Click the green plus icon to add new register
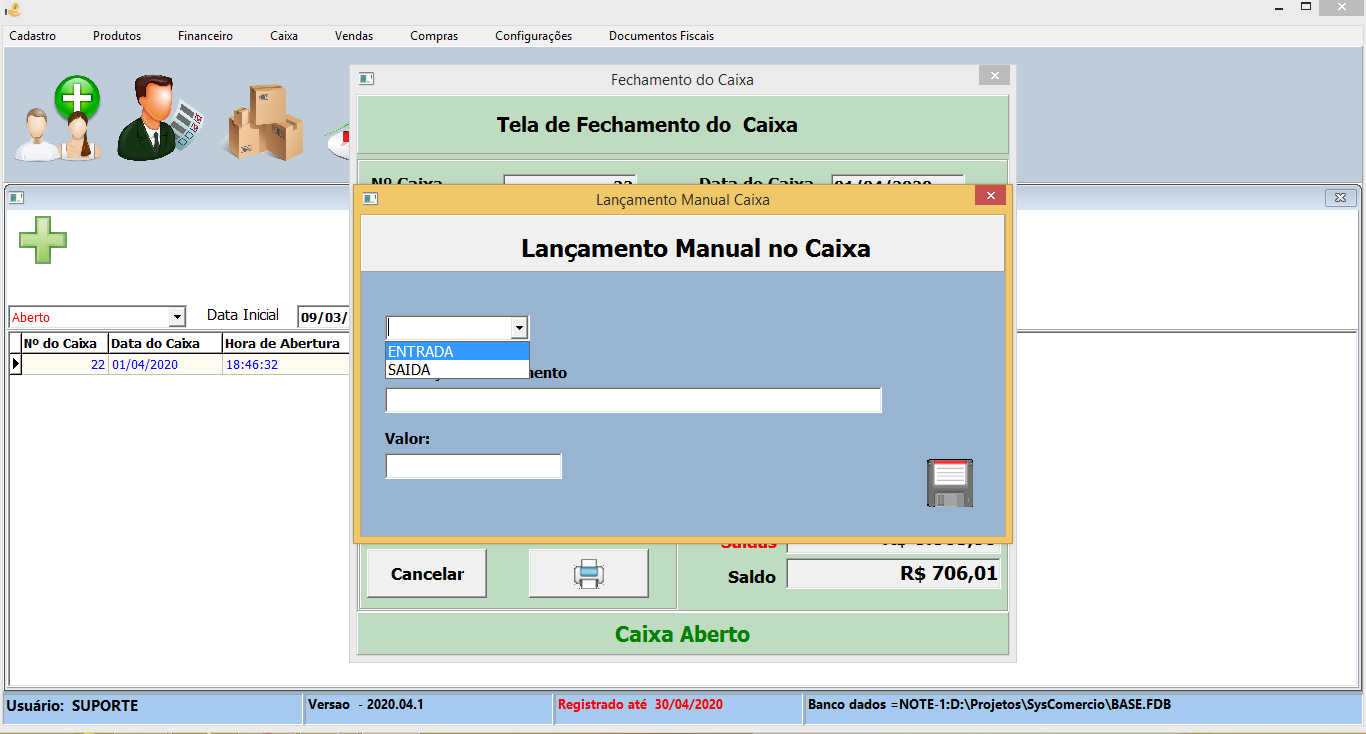 pos(42,240)
